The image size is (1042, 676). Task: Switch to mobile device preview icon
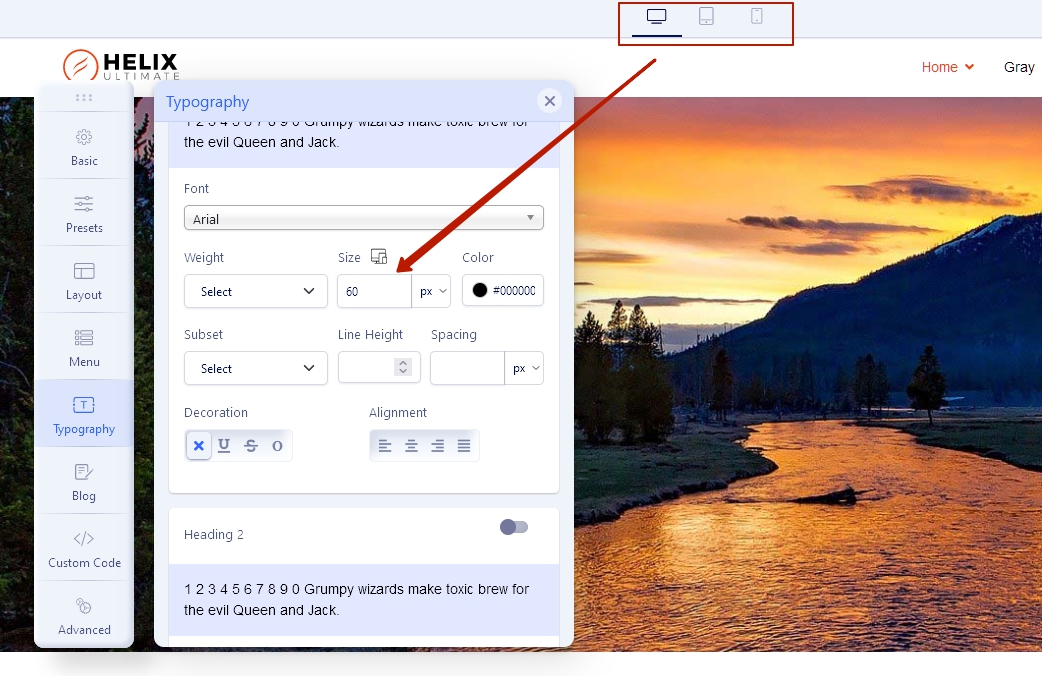pyautogui.click(x=757, y=16)
